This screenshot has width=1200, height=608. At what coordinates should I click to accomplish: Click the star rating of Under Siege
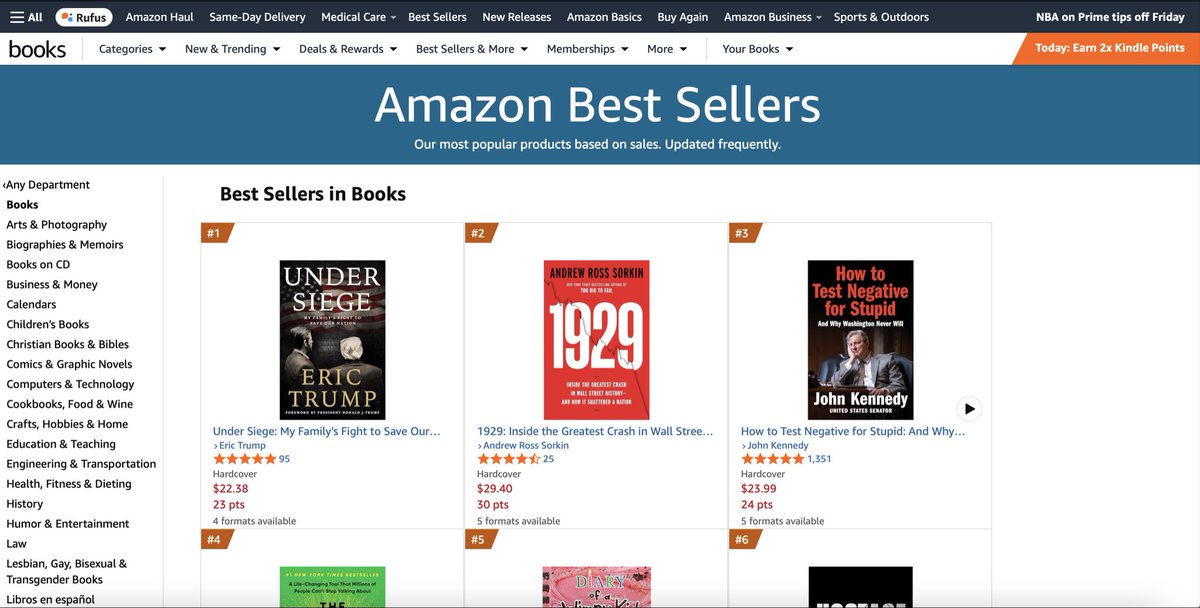coord(244,459)
